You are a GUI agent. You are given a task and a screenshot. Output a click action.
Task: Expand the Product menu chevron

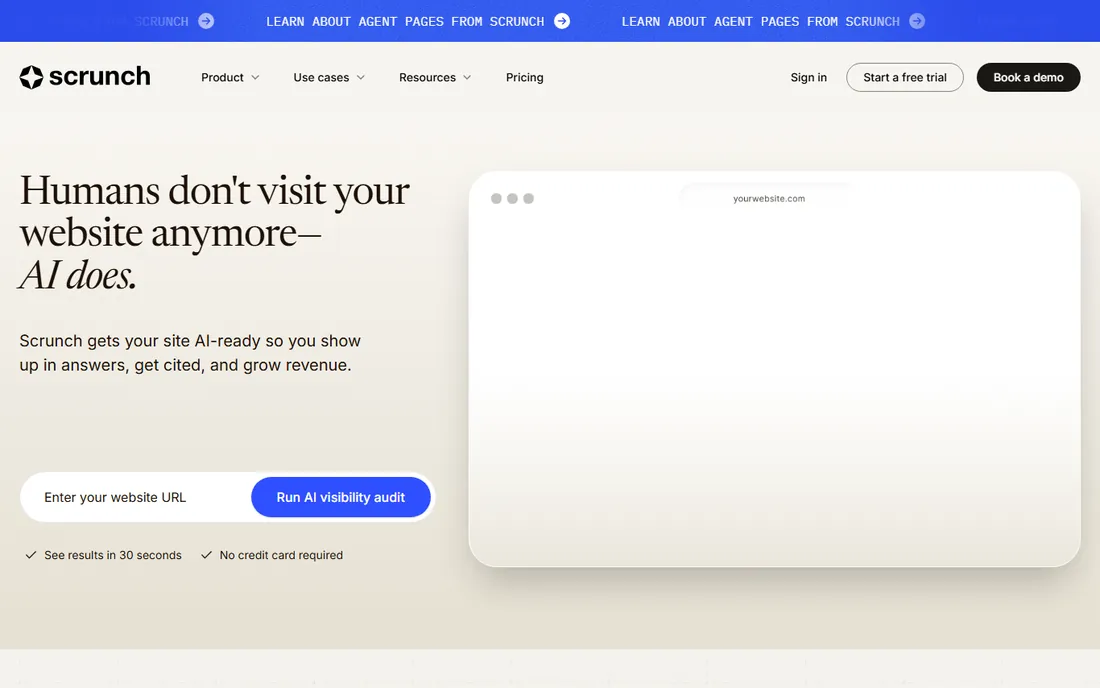255,77
